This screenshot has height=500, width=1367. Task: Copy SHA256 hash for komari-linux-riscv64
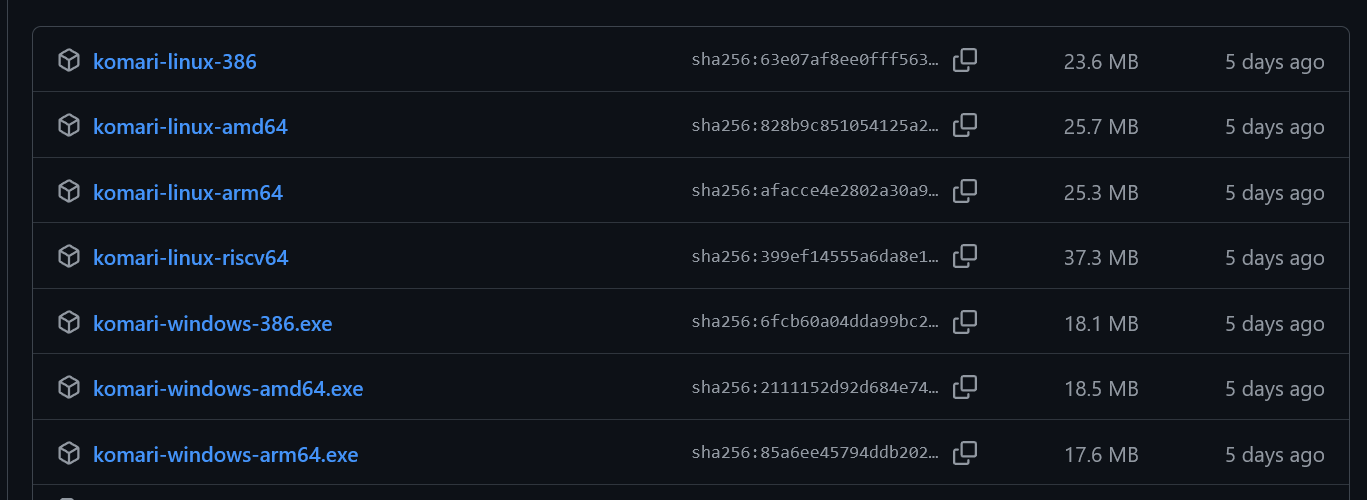(965, 257)
